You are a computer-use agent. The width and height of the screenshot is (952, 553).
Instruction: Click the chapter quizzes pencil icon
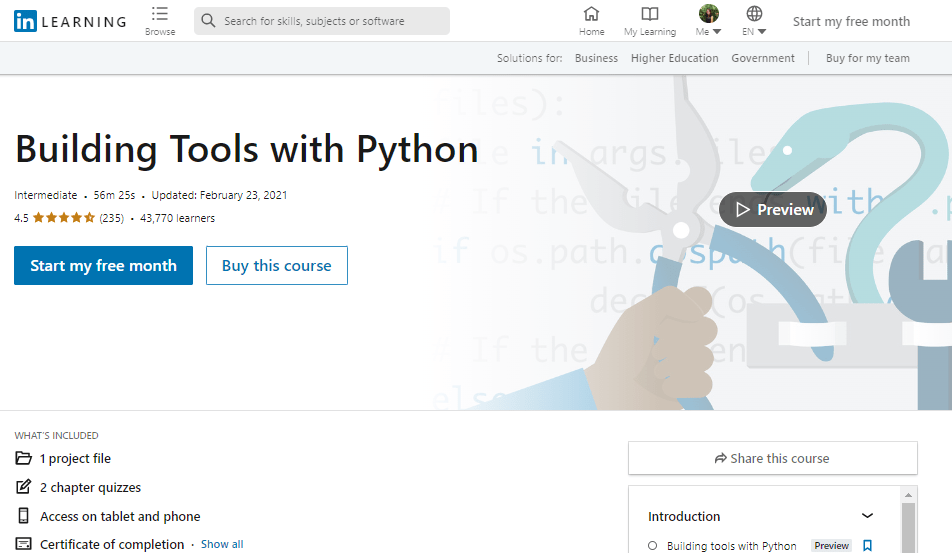tap(23, 487)
